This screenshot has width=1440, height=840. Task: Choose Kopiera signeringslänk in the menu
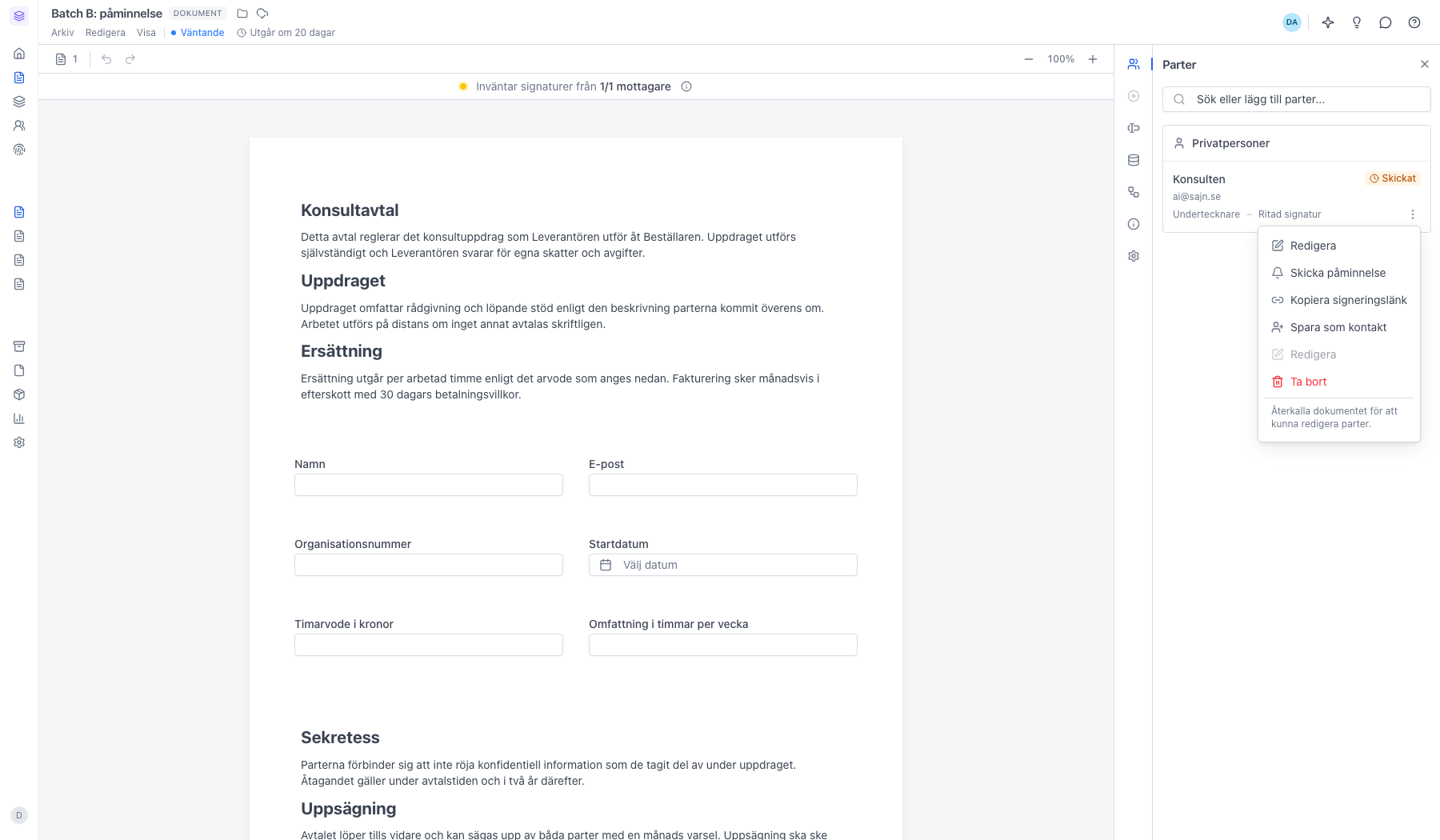click(x=1339, y=300)
